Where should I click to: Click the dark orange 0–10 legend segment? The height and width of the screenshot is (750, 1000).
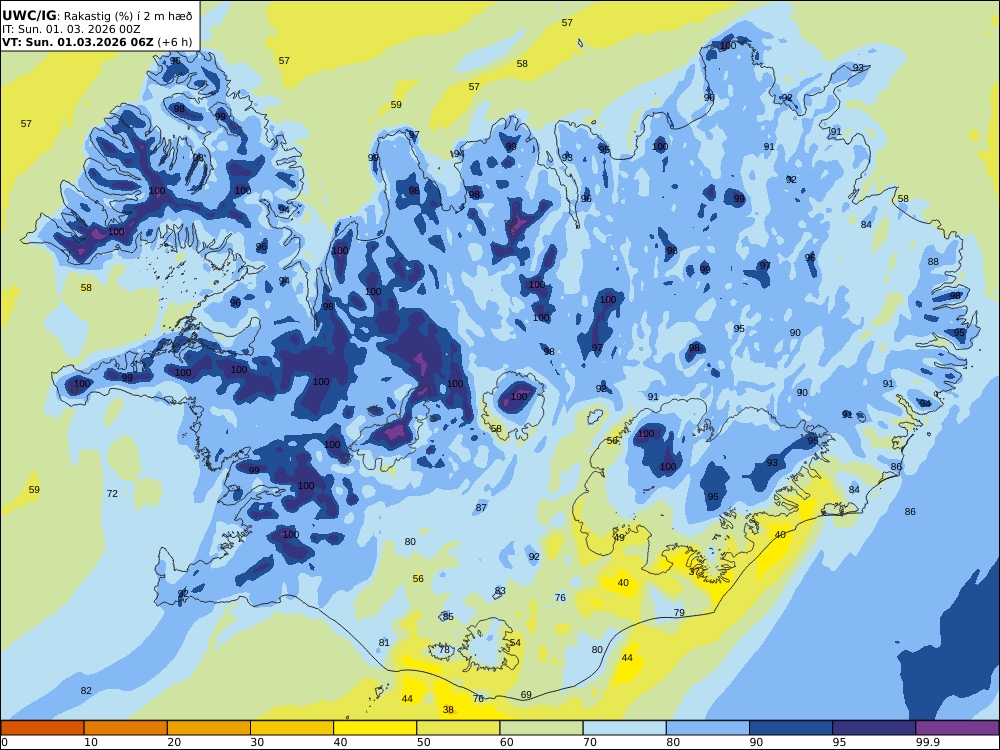pos(42,728)
